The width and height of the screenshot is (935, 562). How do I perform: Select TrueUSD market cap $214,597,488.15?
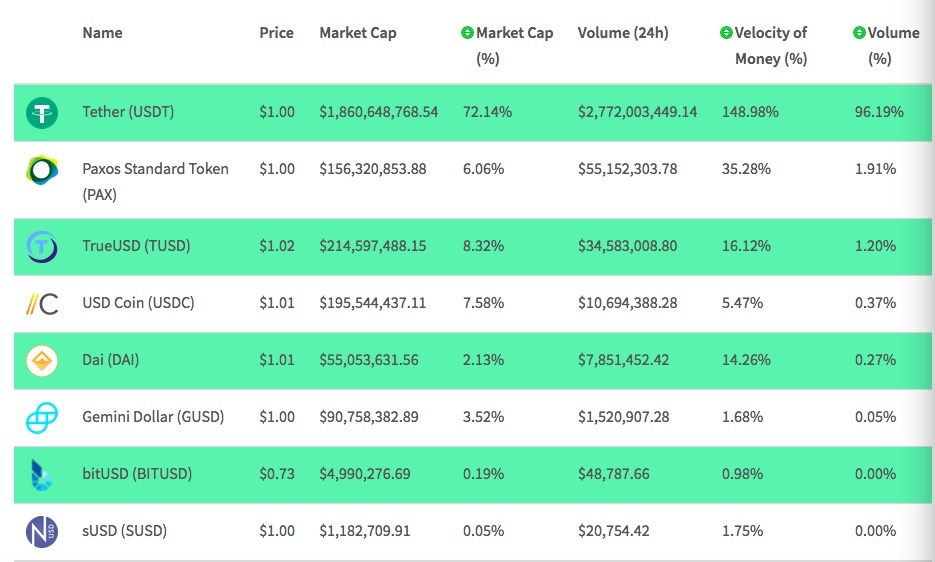tap(373, 246)
